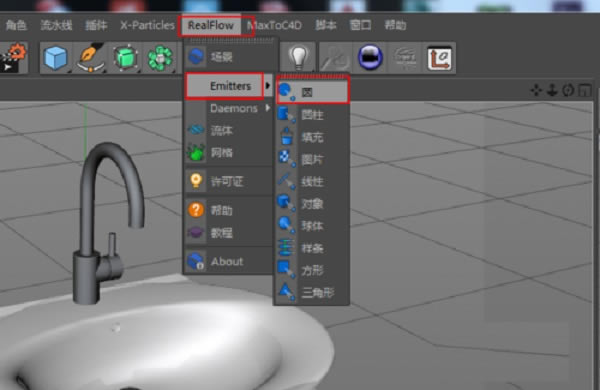Viewport: 600px width, 390px height.
Task: Choose 许可证 in the RealFlow menu
Action: (x=229, y=181)
